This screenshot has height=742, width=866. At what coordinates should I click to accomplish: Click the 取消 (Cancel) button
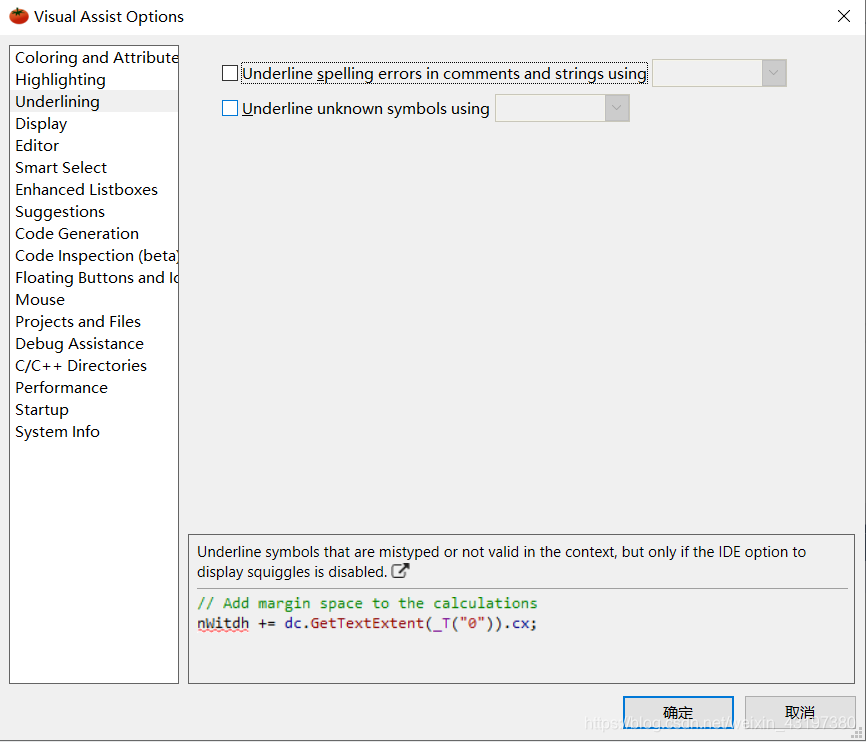click(x=800, y=712)
